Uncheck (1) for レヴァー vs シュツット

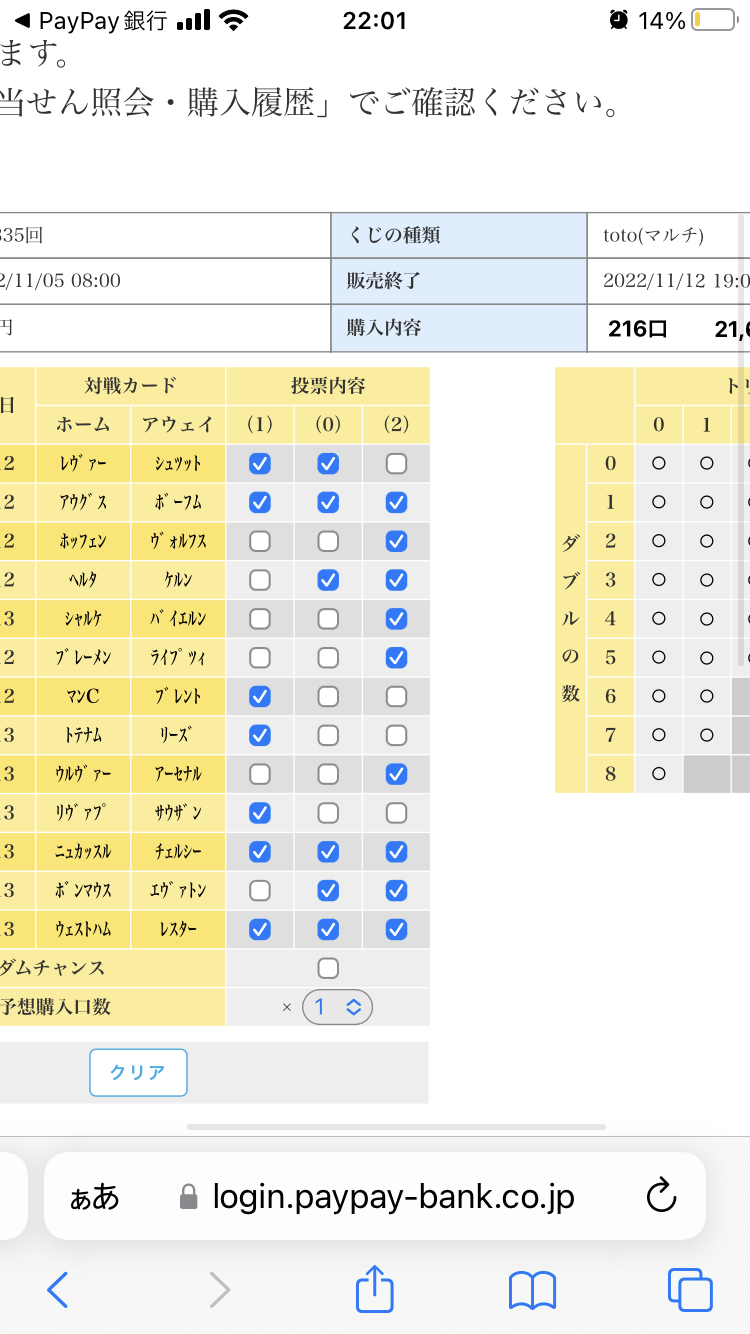point(260,463)
